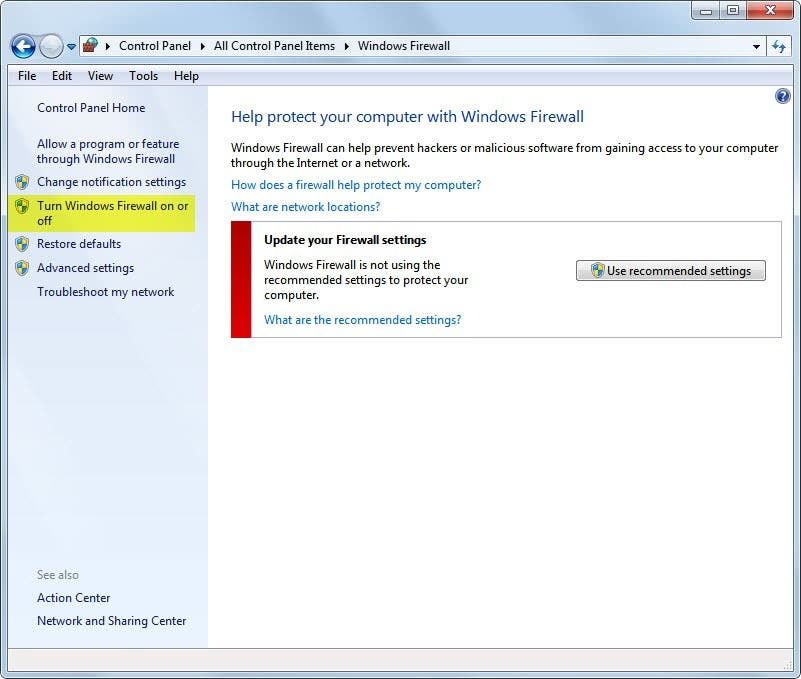
Task: Open Allow a program or feature through Windows Firewall
Action: click(108, 151)
